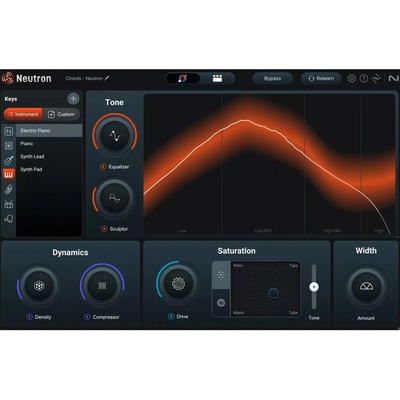Click the Low band label
Image resolution: width=400 pixels, height=400 pixels.
pyautogui.click(x=182, y=231)
